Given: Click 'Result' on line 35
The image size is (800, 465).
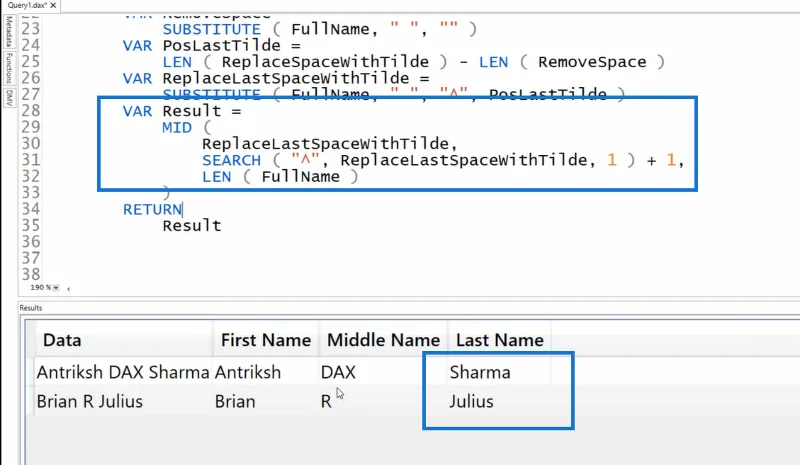Looking at the screenshot, I should click(x=192, y=226).
